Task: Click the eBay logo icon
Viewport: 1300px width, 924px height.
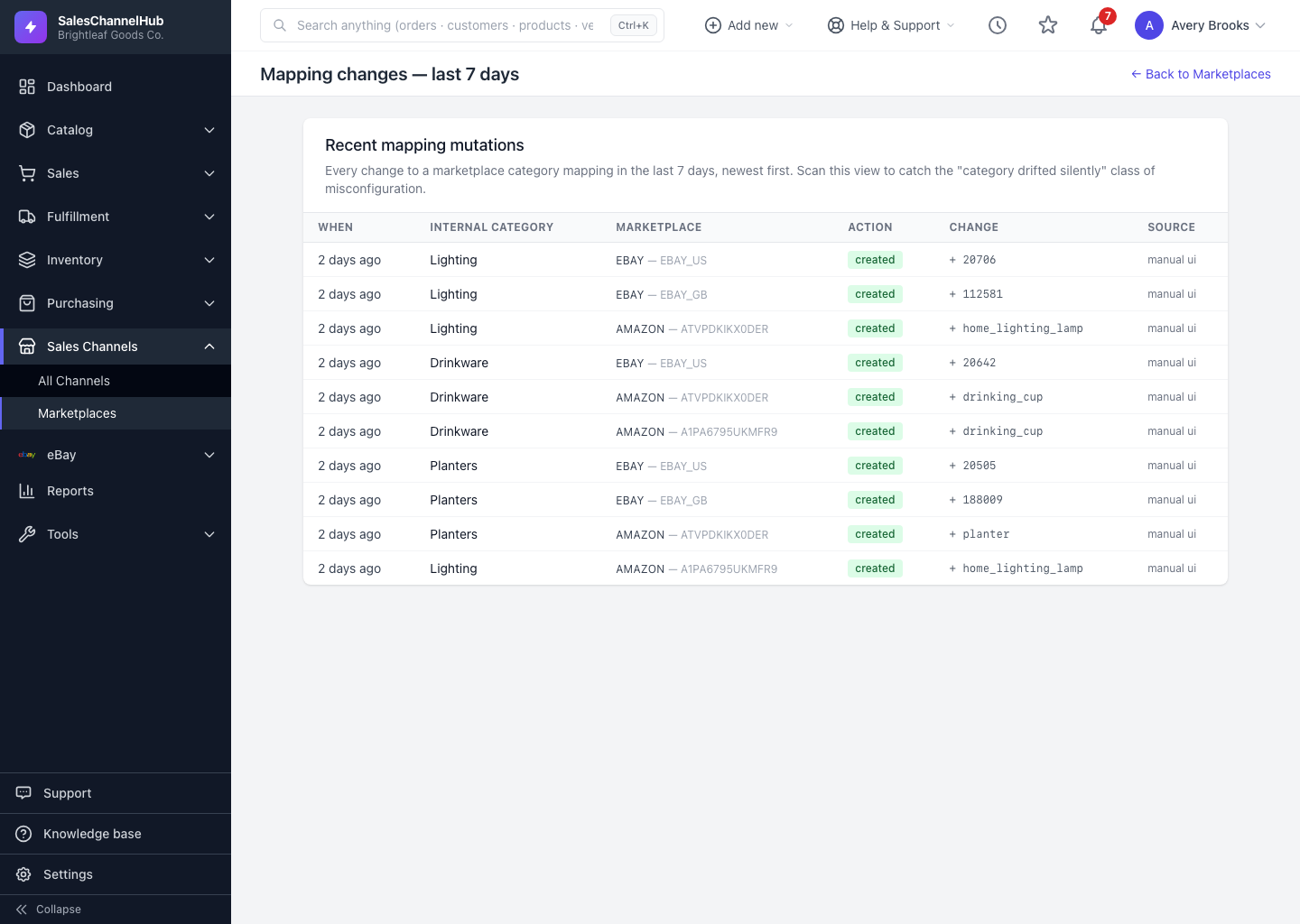Action: [x=27, y=455]
